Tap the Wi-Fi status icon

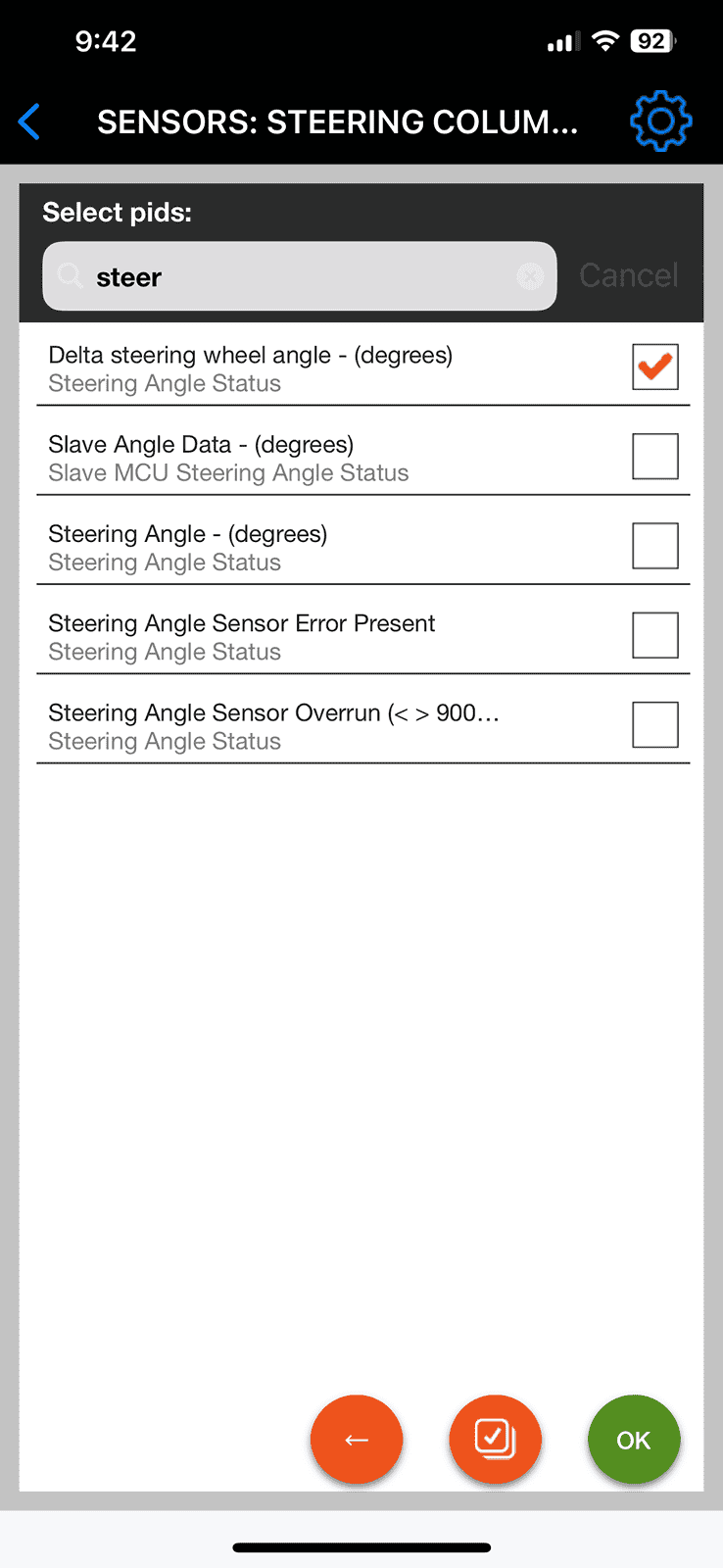click(x=606, y=41)
